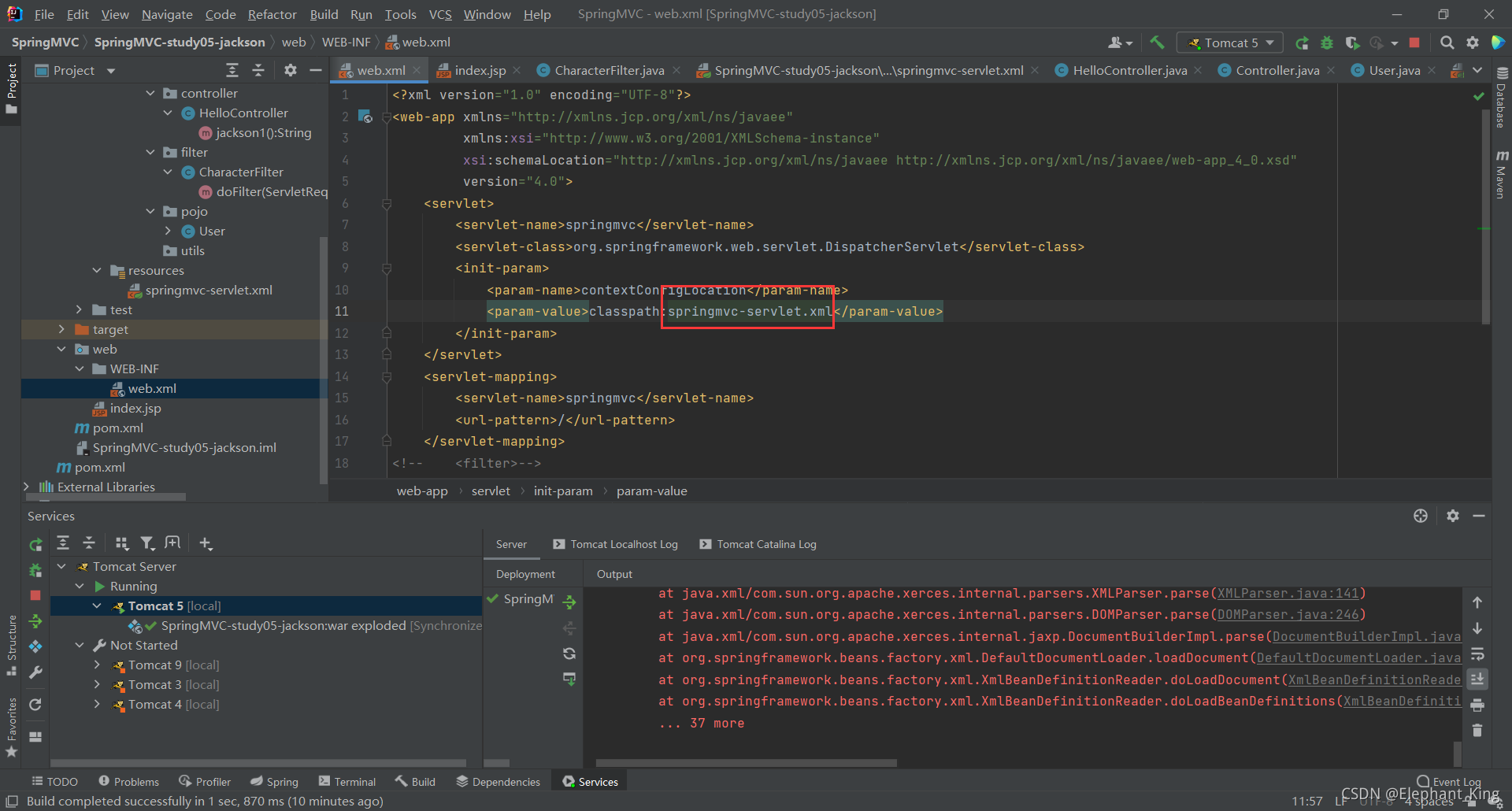
Task: Toggle the Database tool window button
Action: [1502, 98]
